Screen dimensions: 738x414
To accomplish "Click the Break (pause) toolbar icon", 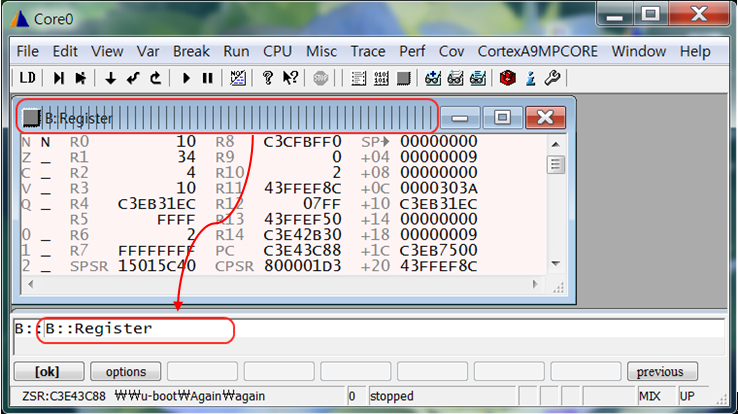I will point(207,77).
